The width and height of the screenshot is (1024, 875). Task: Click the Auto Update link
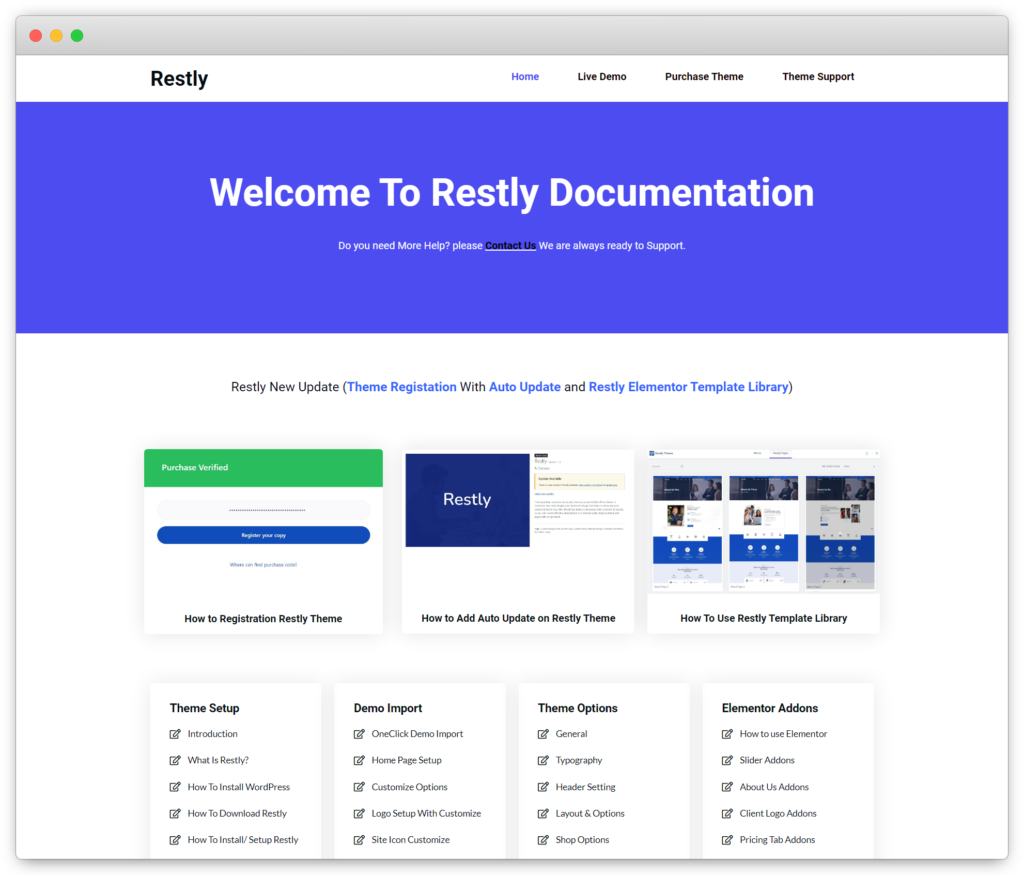(524, 386)
